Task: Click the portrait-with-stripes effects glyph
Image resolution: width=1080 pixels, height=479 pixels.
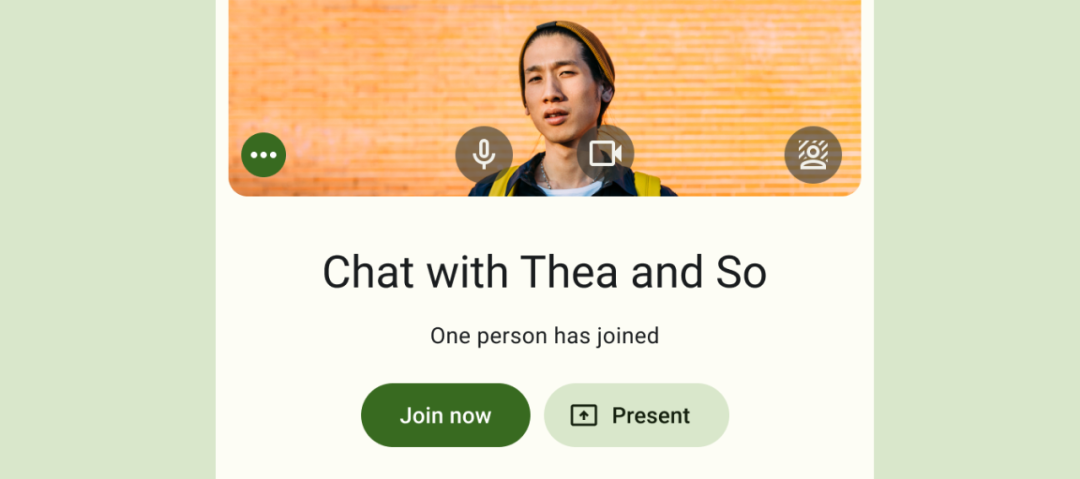Action: pos(813,154)
